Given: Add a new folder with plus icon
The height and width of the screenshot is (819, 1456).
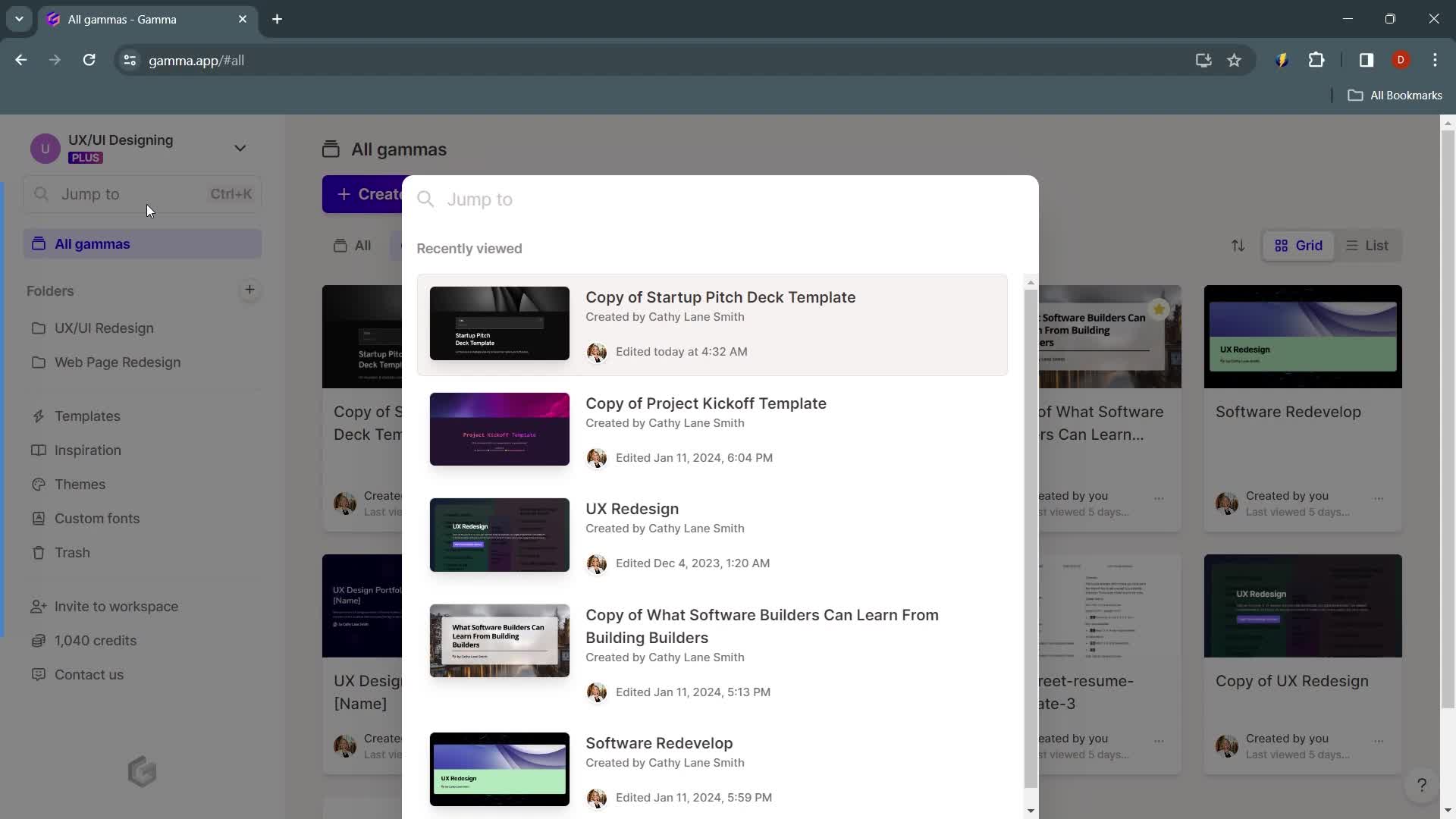Looking at the screenshot, I should 249,290.
